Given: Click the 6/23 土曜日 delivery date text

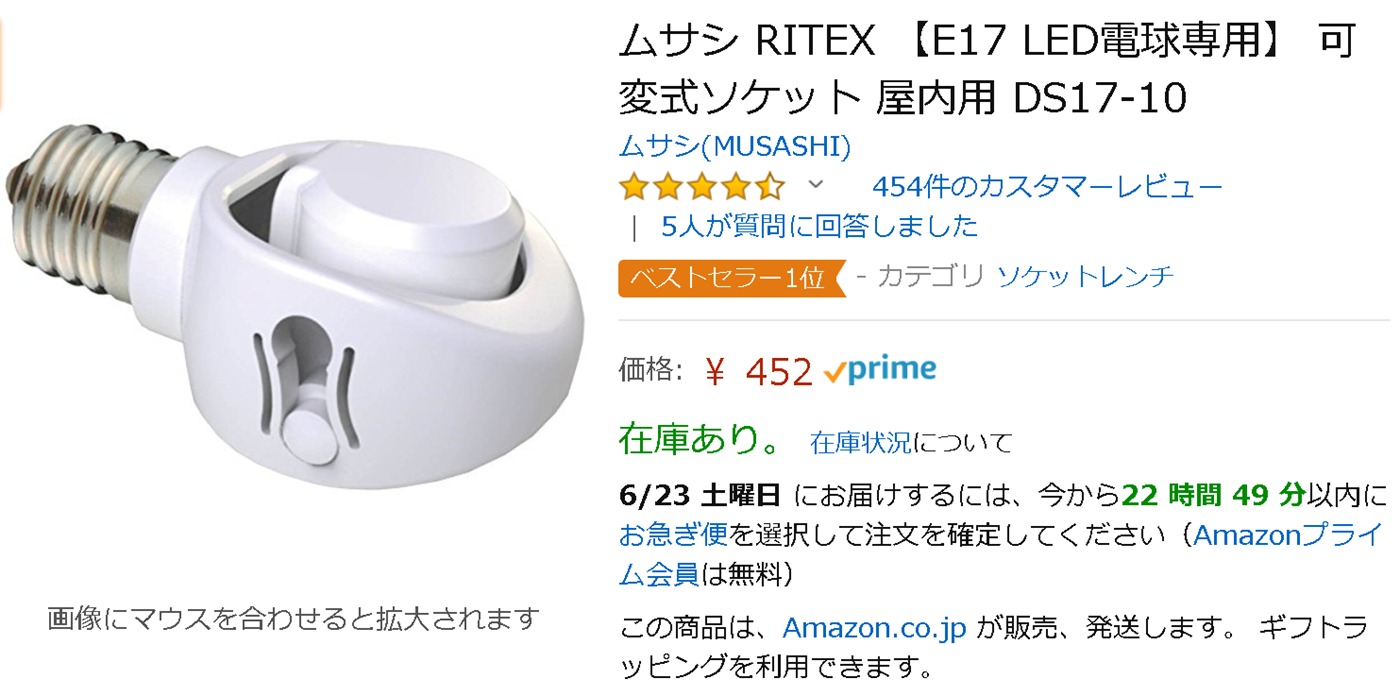Looking at the screenshot, I should pos(699,494).
